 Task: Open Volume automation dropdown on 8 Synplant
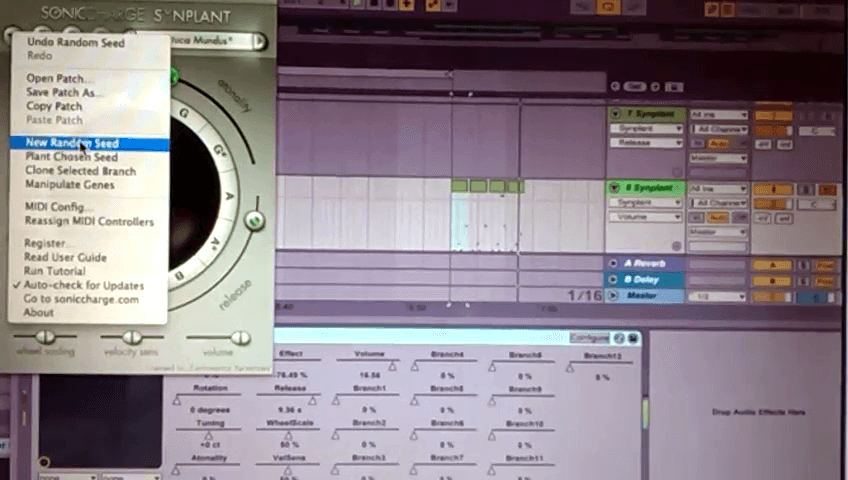tap(645, 217)
